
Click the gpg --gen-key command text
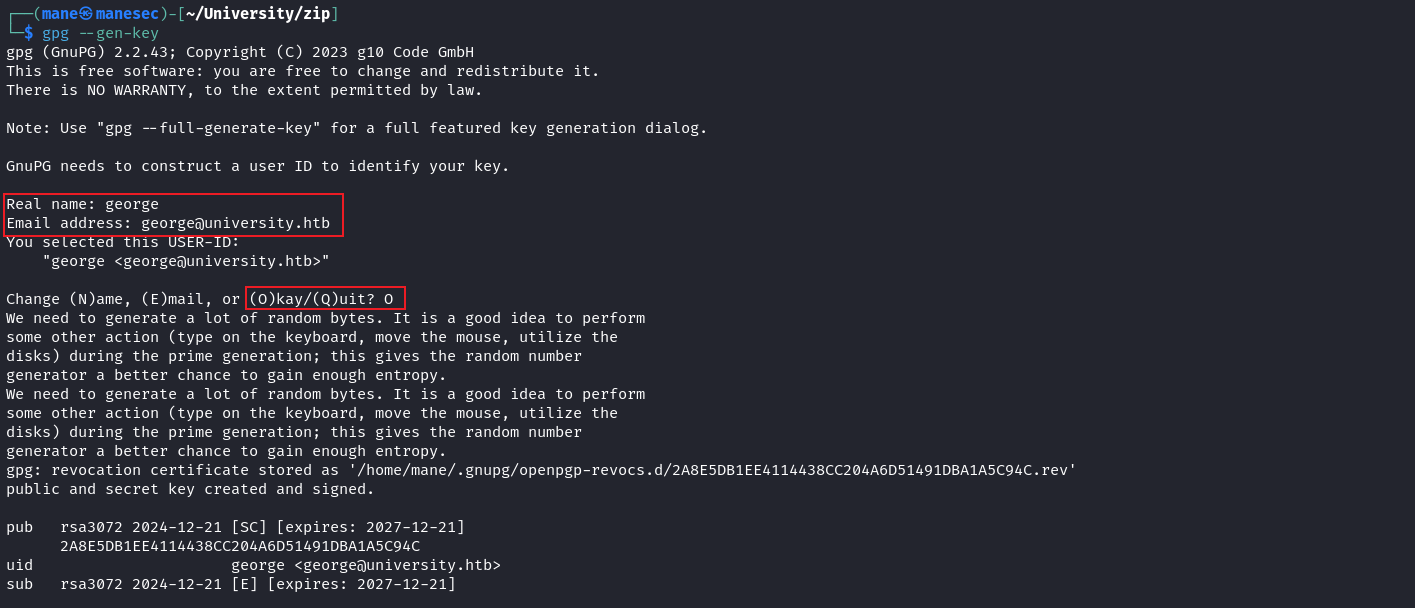click(100, 33)
